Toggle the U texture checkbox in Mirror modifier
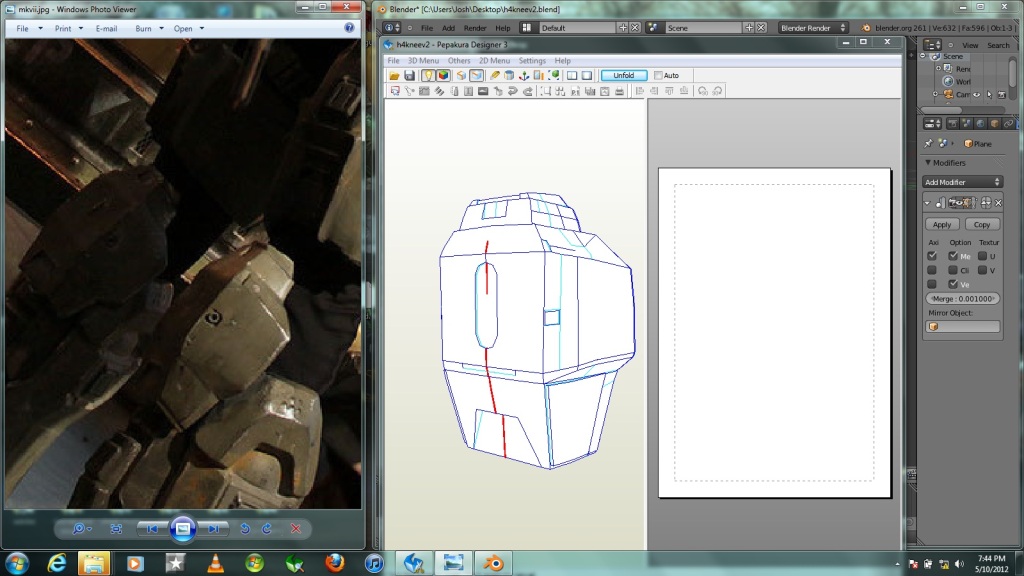Screen dimensions: 1024x576 [982, 256]
